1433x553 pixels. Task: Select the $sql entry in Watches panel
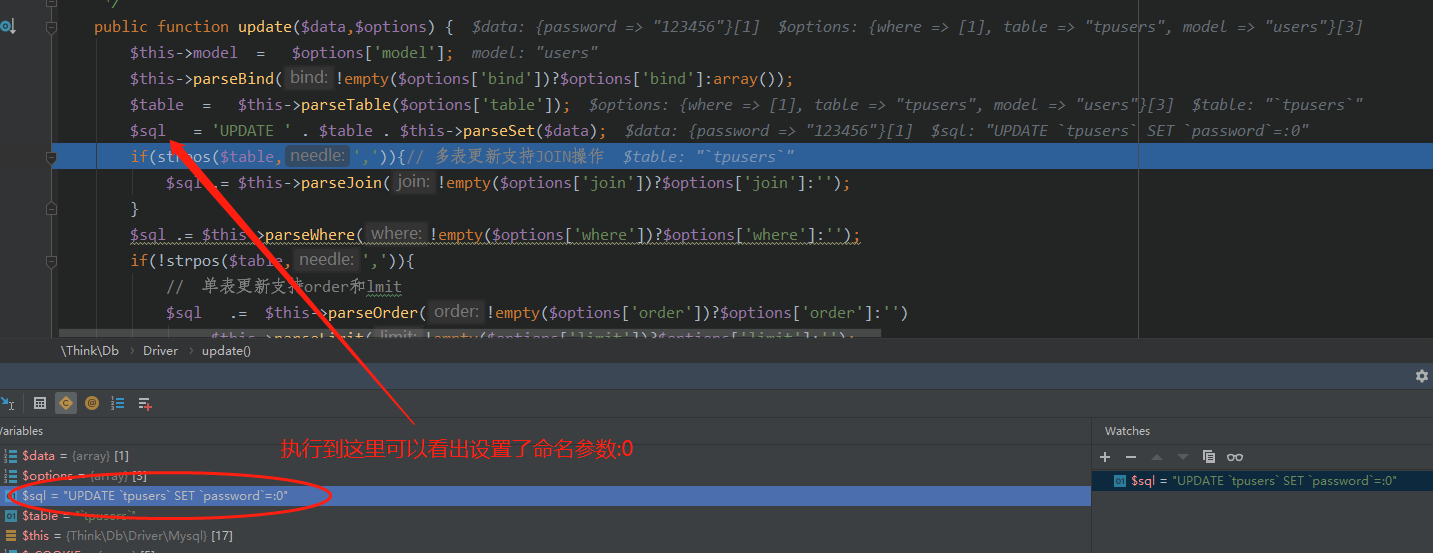pos(1264,481)
